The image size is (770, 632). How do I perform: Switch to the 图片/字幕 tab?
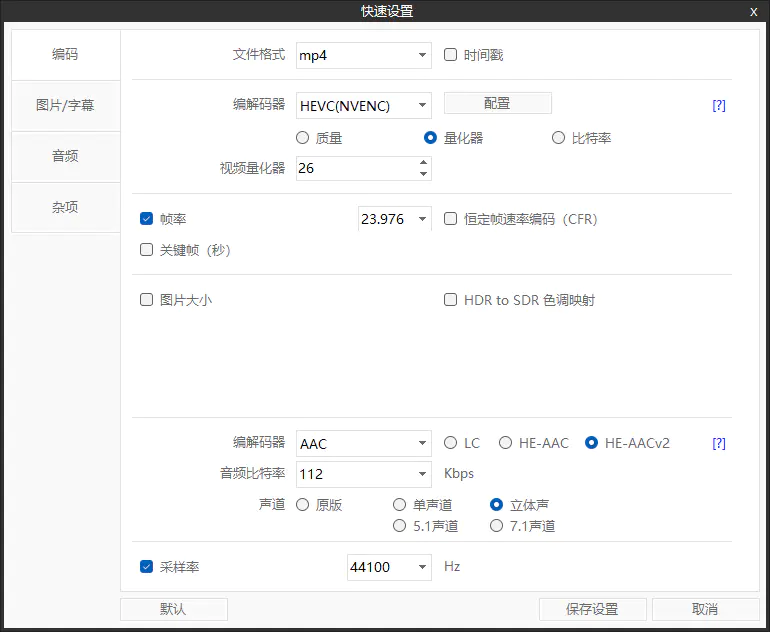click(x=65, y=105)
